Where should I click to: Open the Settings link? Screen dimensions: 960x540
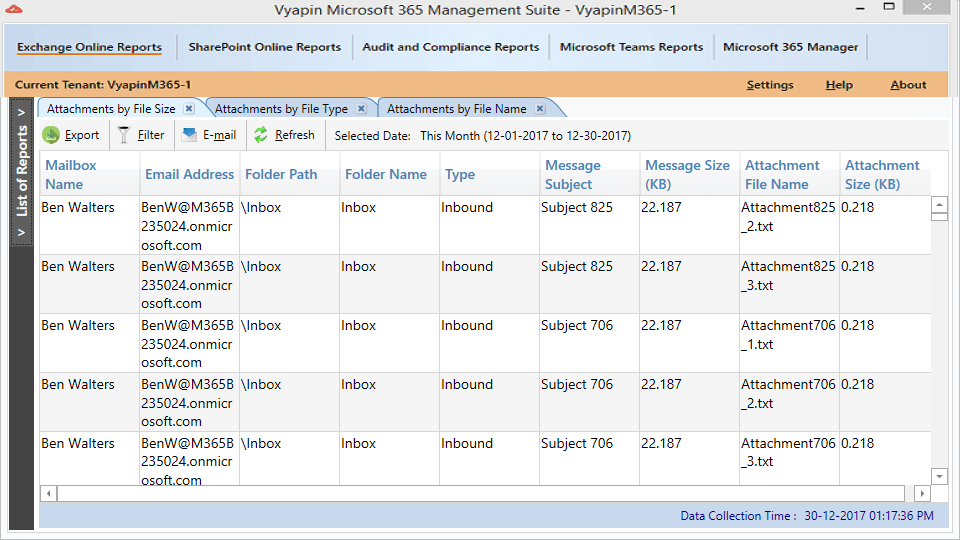(770, 85)
